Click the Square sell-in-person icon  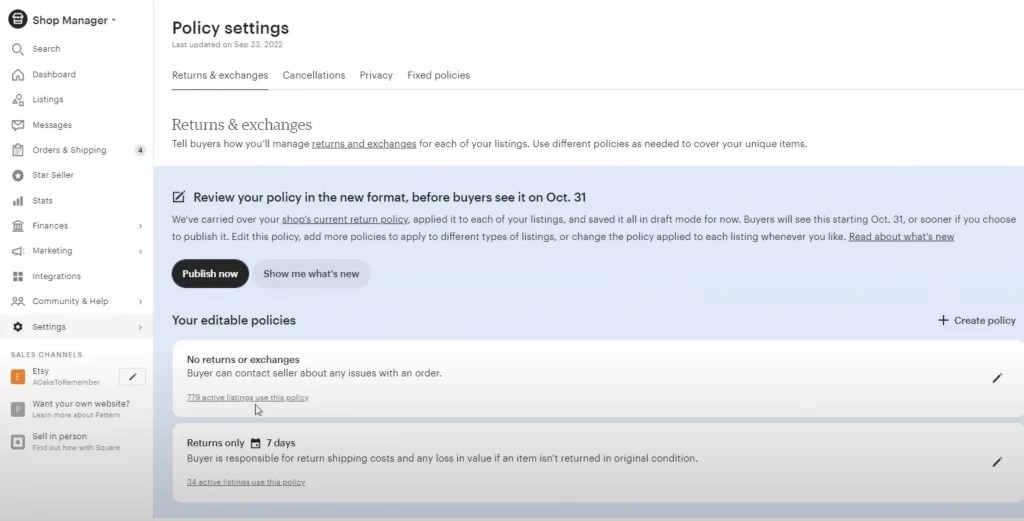pyautogui.click(x=18, y=442)
